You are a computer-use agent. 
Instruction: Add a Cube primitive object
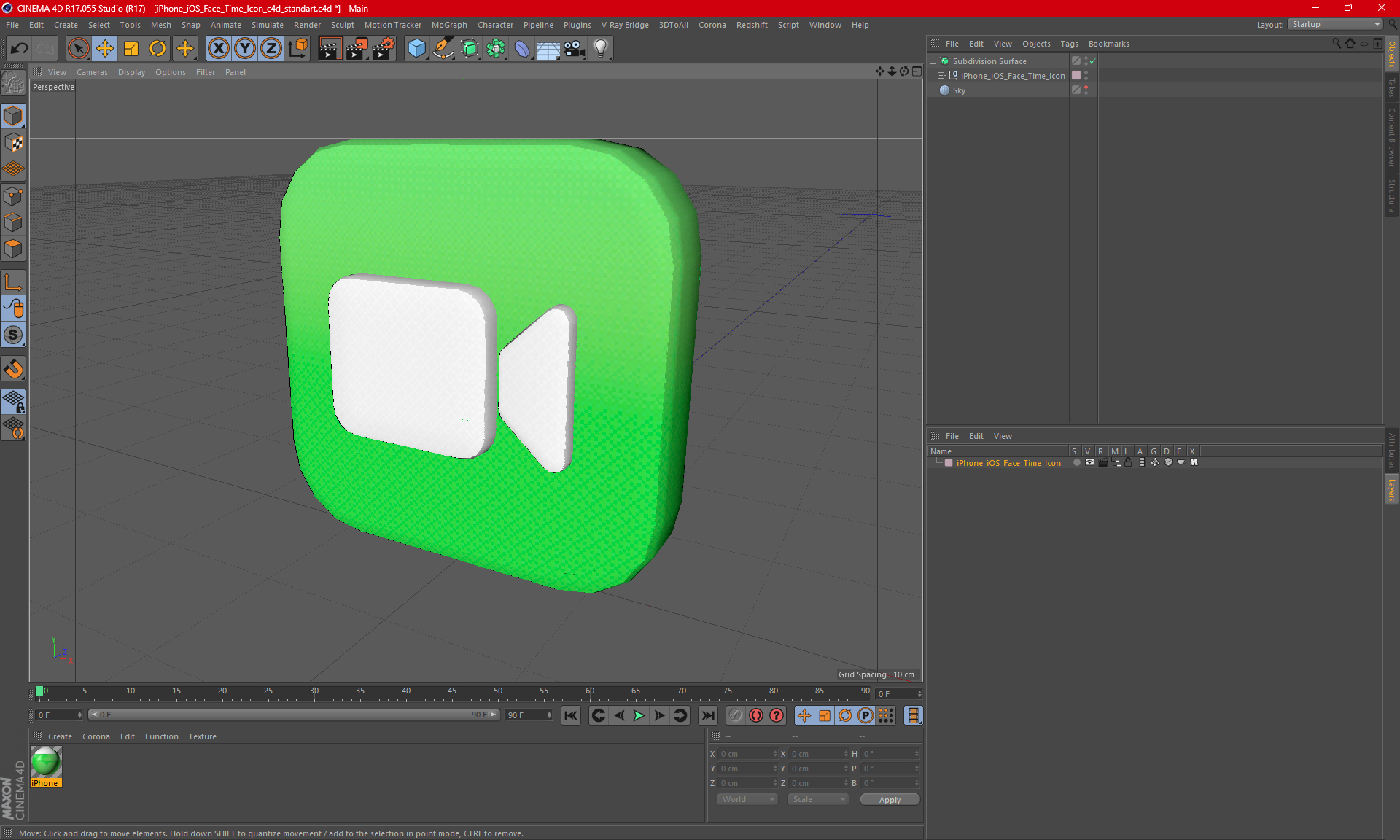click(416, 49)
